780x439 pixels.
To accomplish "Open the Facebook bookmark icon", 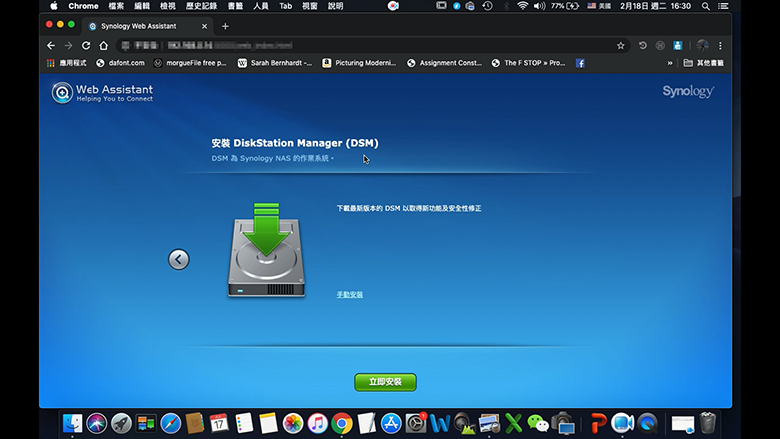I will tap(580, 63).
